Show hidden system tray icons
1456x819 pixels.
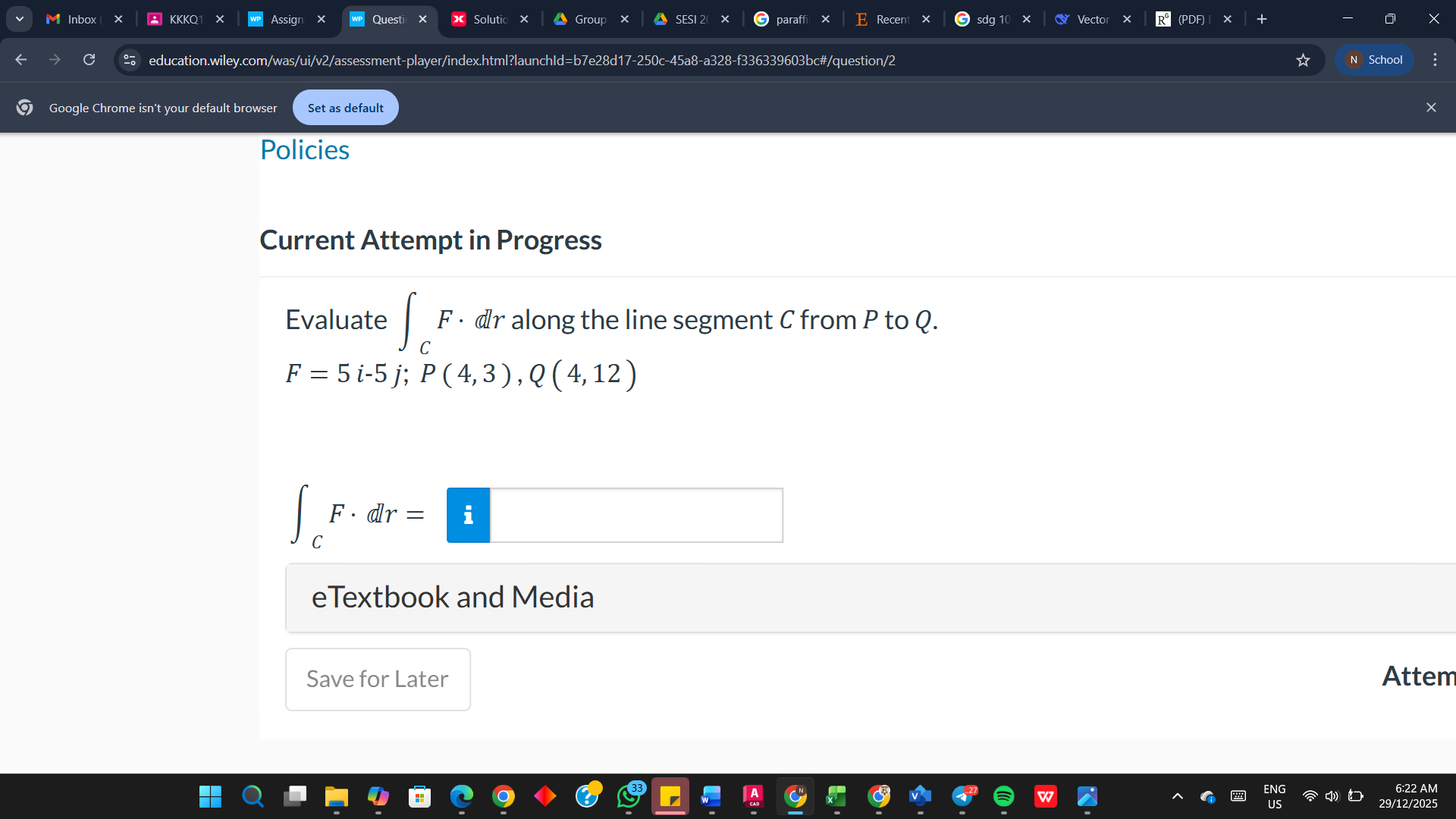pos(1177,796)
